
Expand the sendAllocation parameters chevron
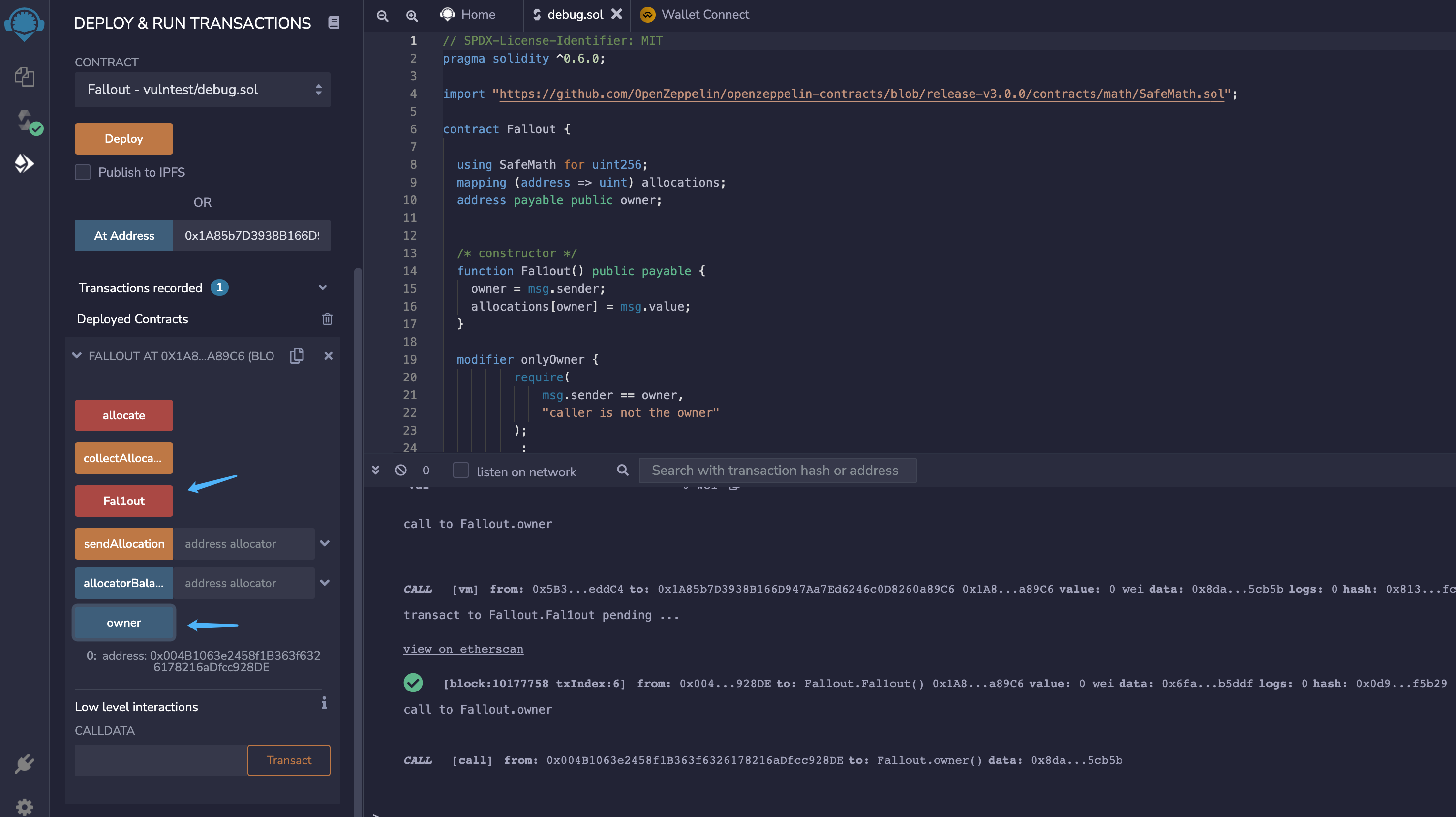(x=325, y=543)
